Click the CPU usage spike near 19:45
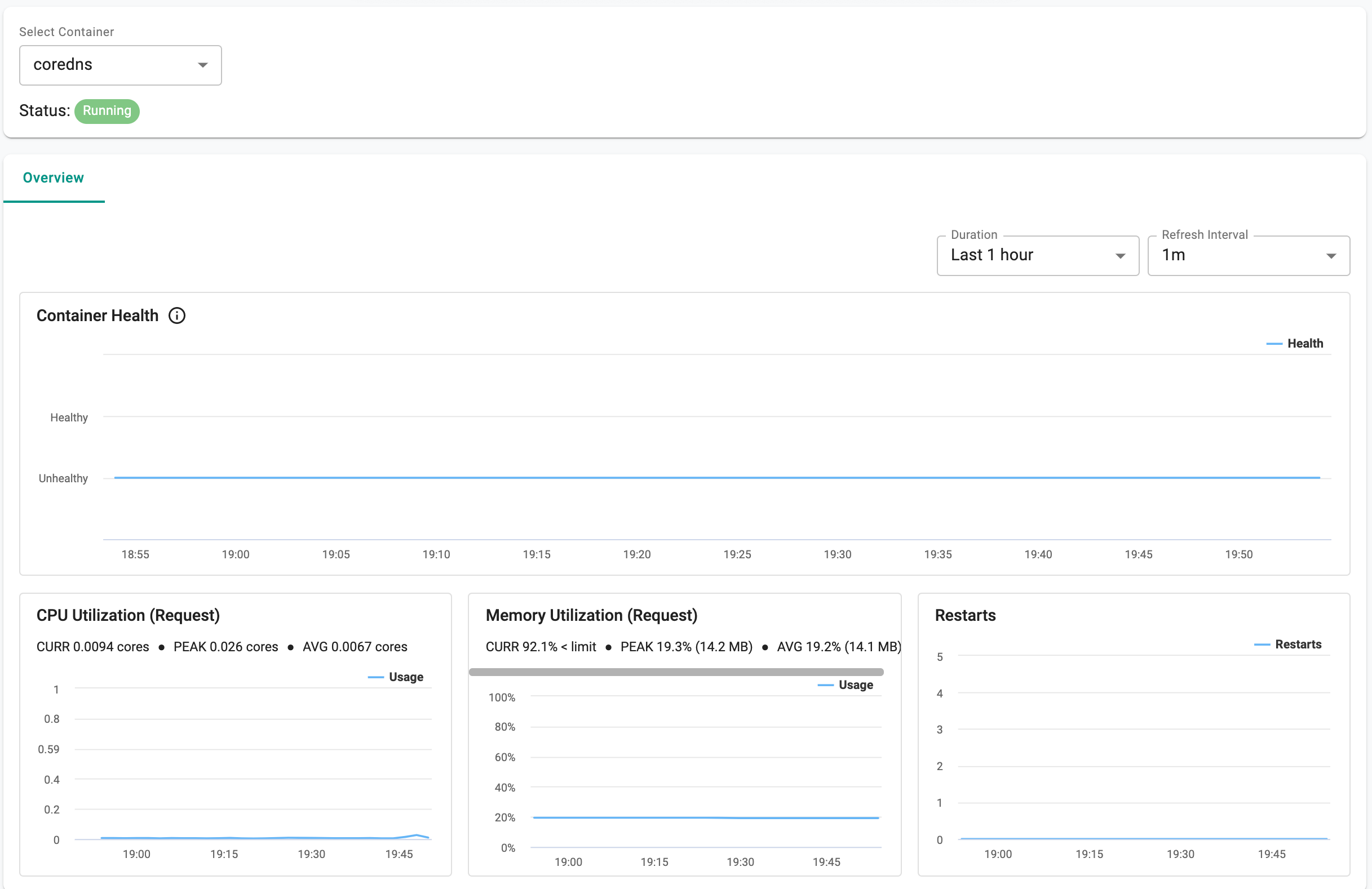 [x=416, y=835]
